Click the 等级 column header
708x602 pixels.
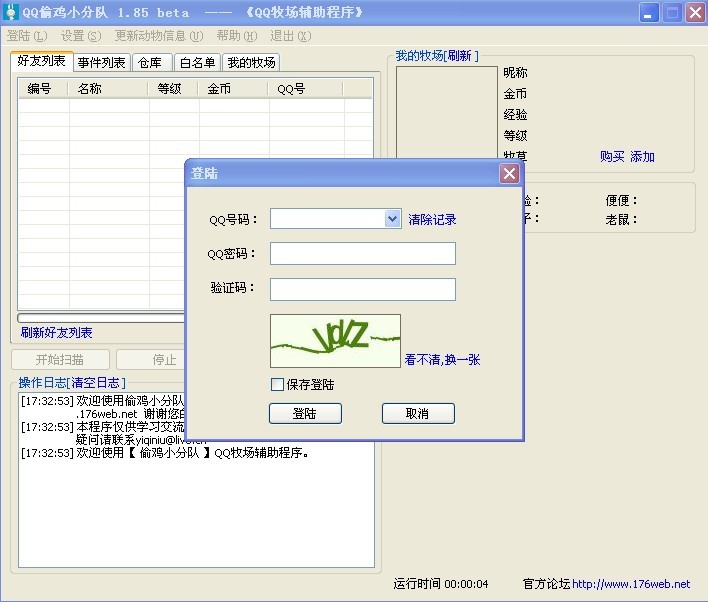173,89
